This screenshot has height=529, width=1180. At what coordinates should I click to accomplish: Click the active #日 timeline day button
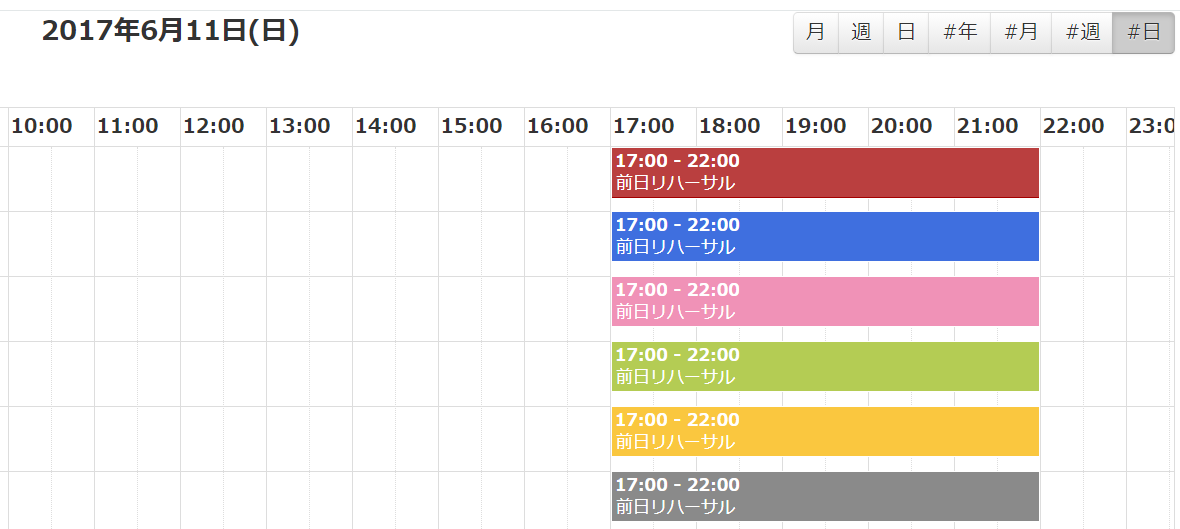[x=1143, y=32]
